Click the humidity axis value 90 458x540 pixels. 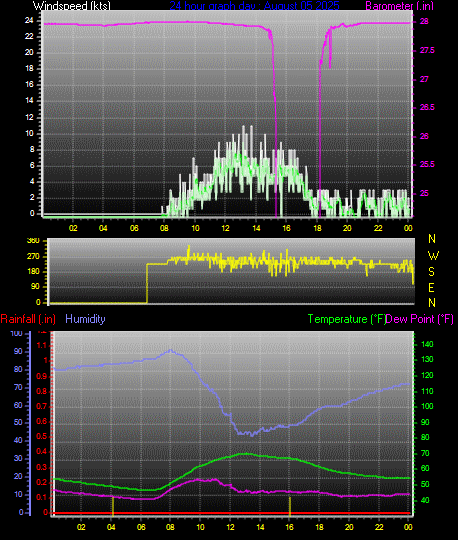pyautogui.click(x=18, y=351)
